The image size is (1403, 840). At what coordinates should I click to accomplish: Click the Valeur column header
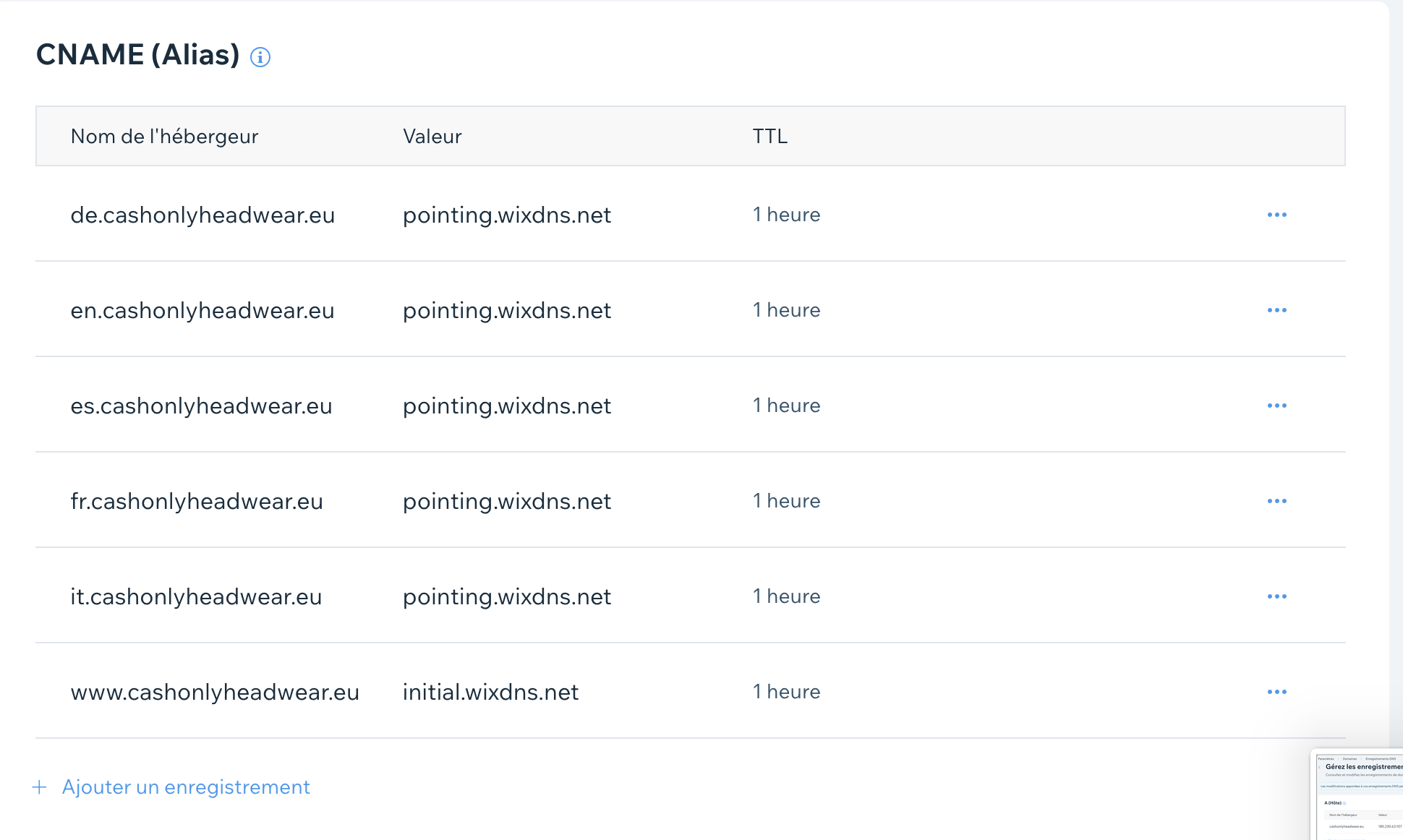[x=432, y=137]
